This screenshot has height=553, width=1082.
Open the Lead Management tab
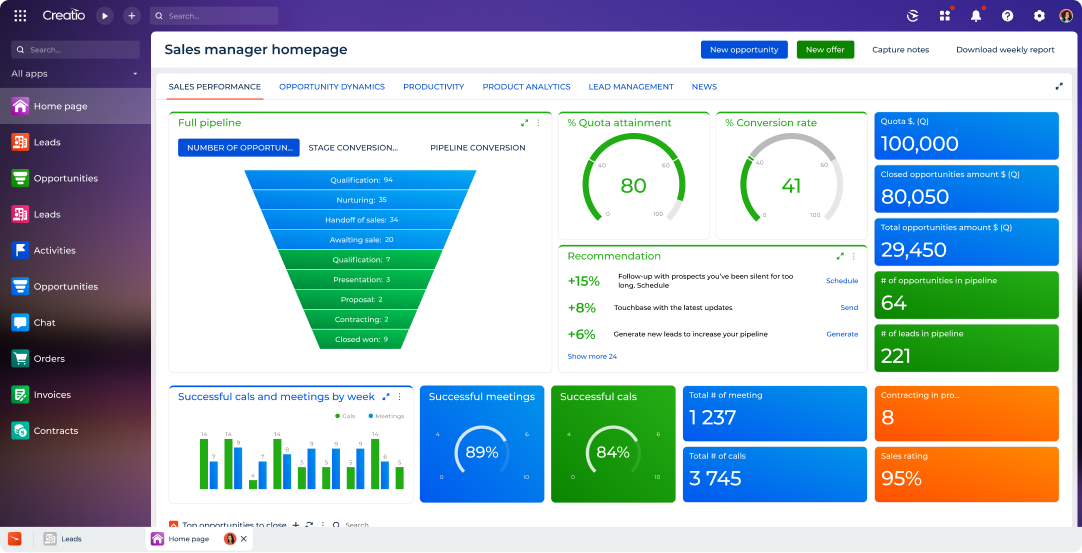tap(630, 87)
